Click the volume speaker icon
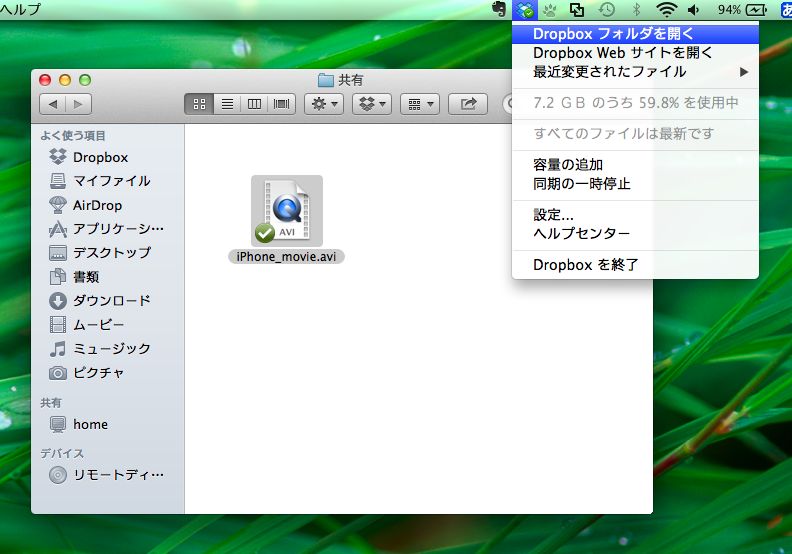Image resolution: width=792 pixels, height=554 pixels. [694, 10]
